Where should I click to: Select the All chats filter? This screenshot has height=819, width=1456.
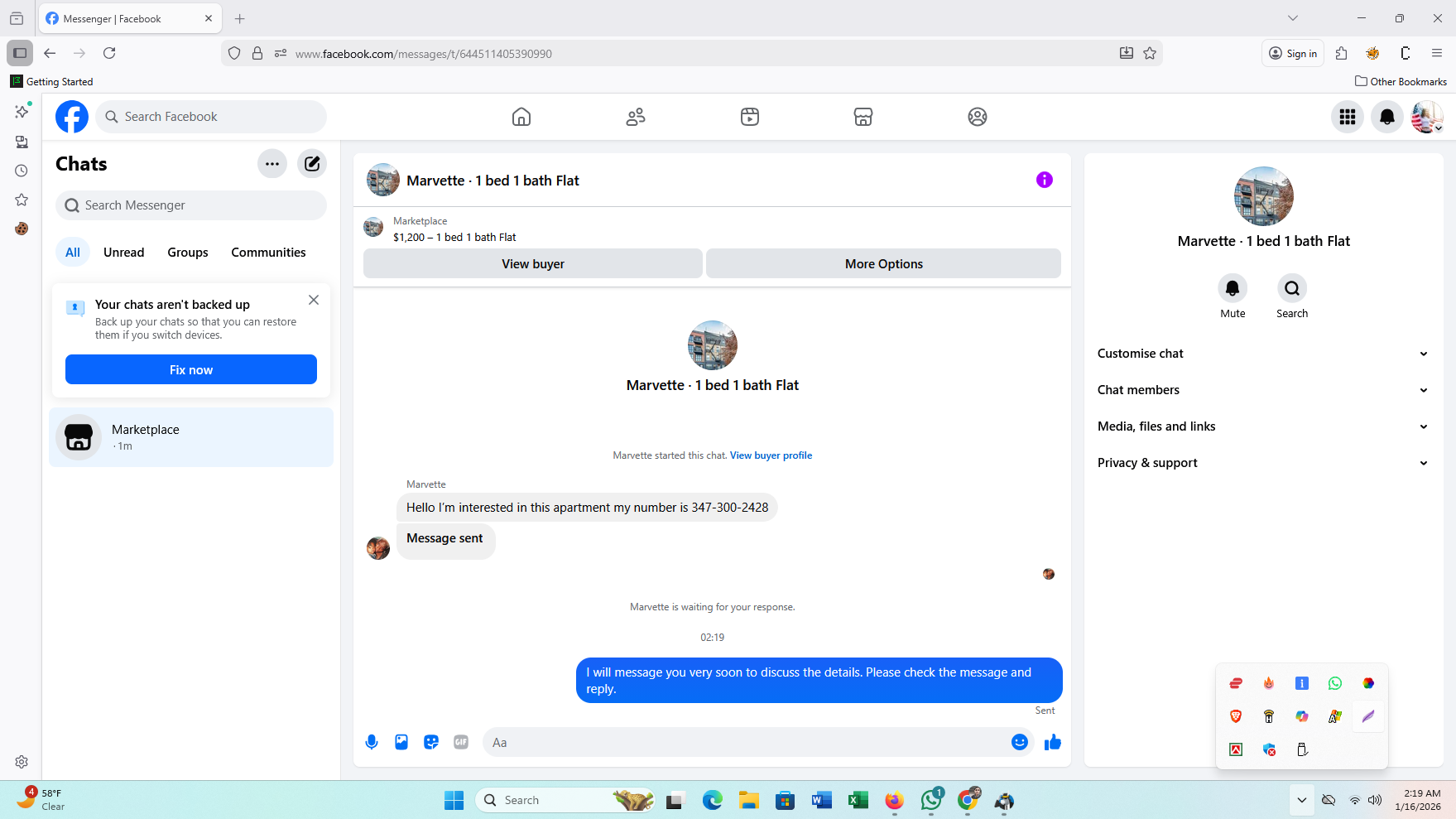click(x=73, y=253)
